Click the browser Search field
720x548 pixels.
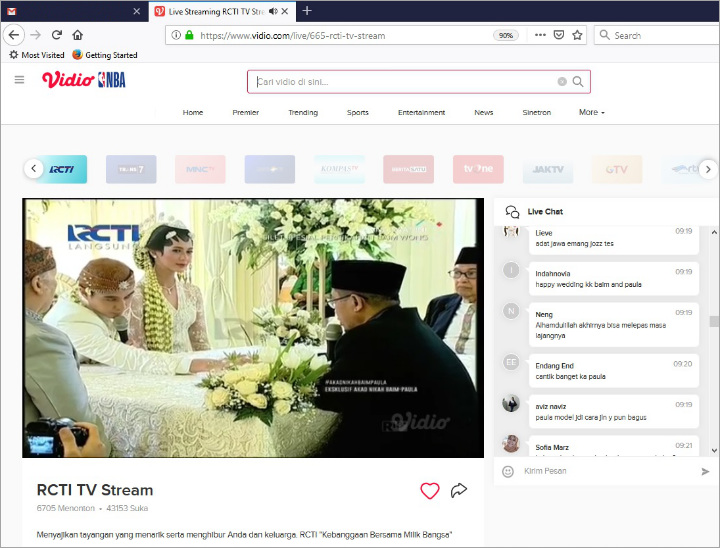point(657,35)
